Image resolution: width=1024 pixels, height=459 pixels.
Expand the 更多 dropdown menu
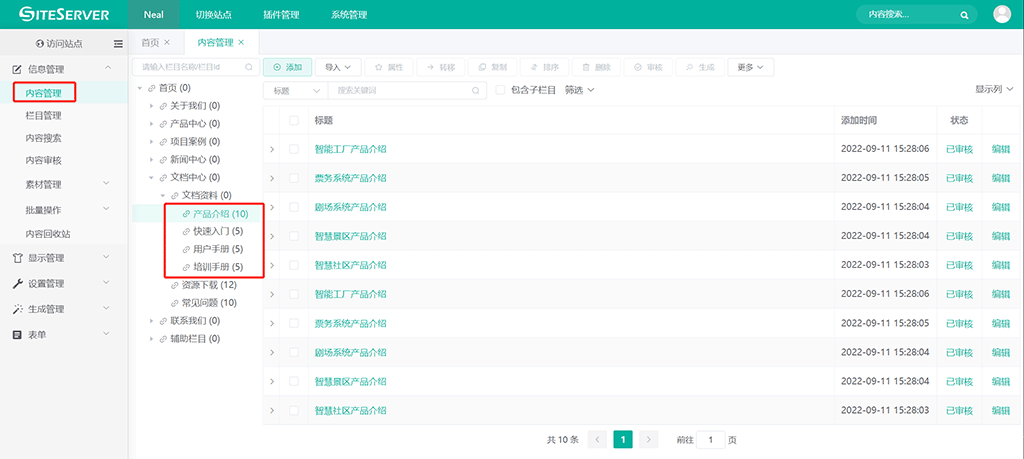pyautogui.click(x=750, y=67)
